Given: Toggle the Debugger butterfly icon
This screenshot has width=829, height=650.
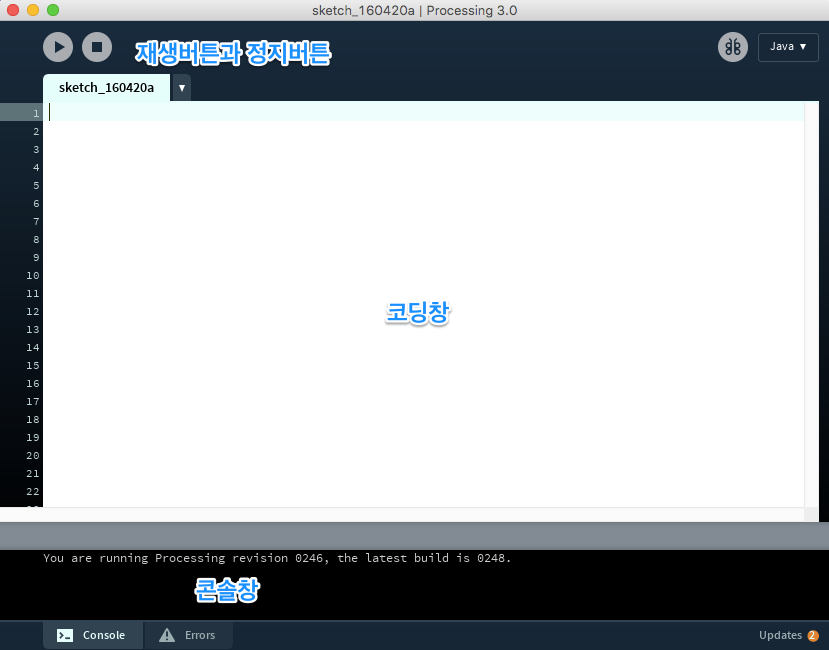Looking at the screenshot, I should 732,47.
